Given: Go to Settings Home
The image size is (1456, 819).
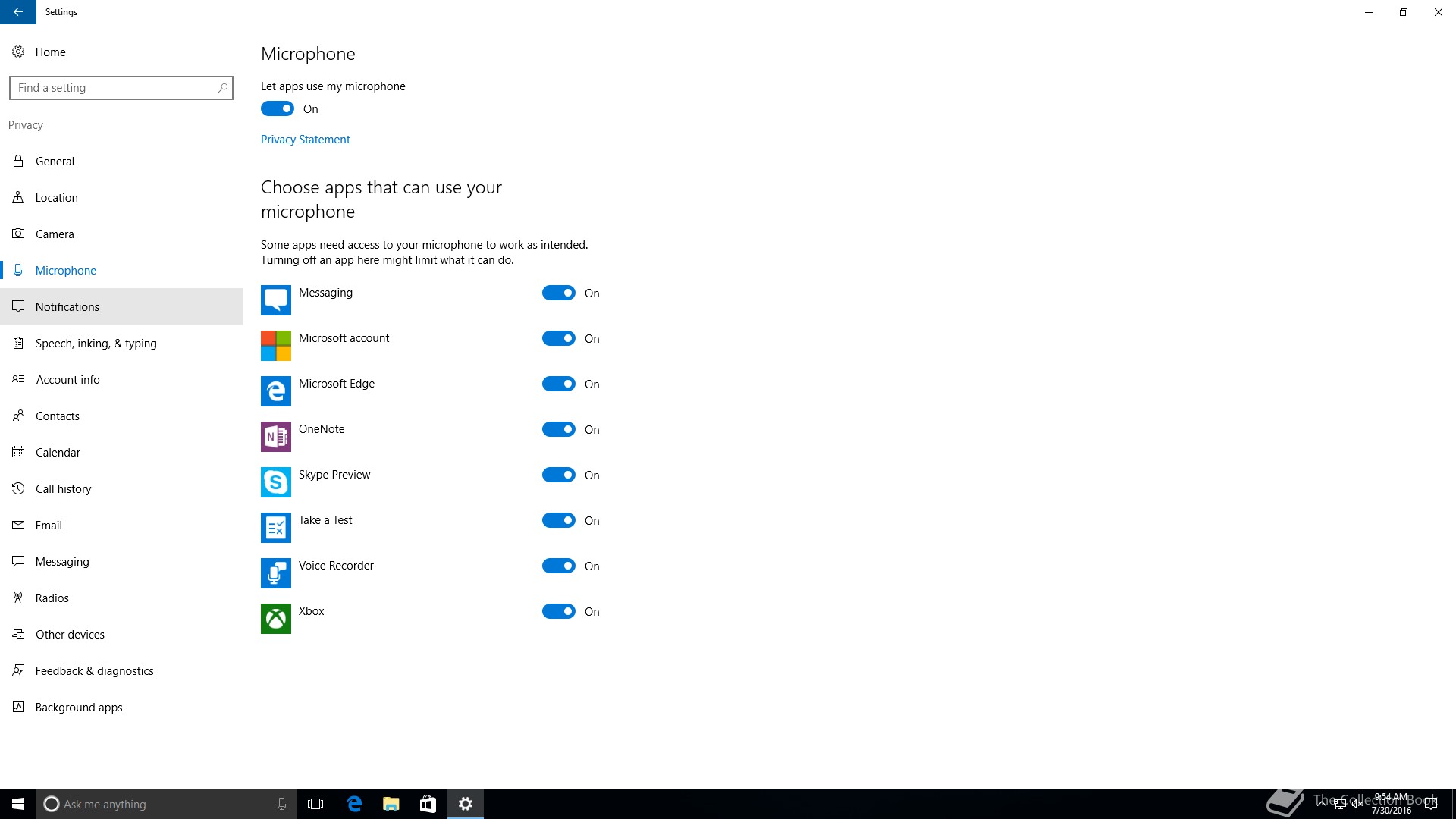Looking at the screenshot, I should tap(50, 52).
